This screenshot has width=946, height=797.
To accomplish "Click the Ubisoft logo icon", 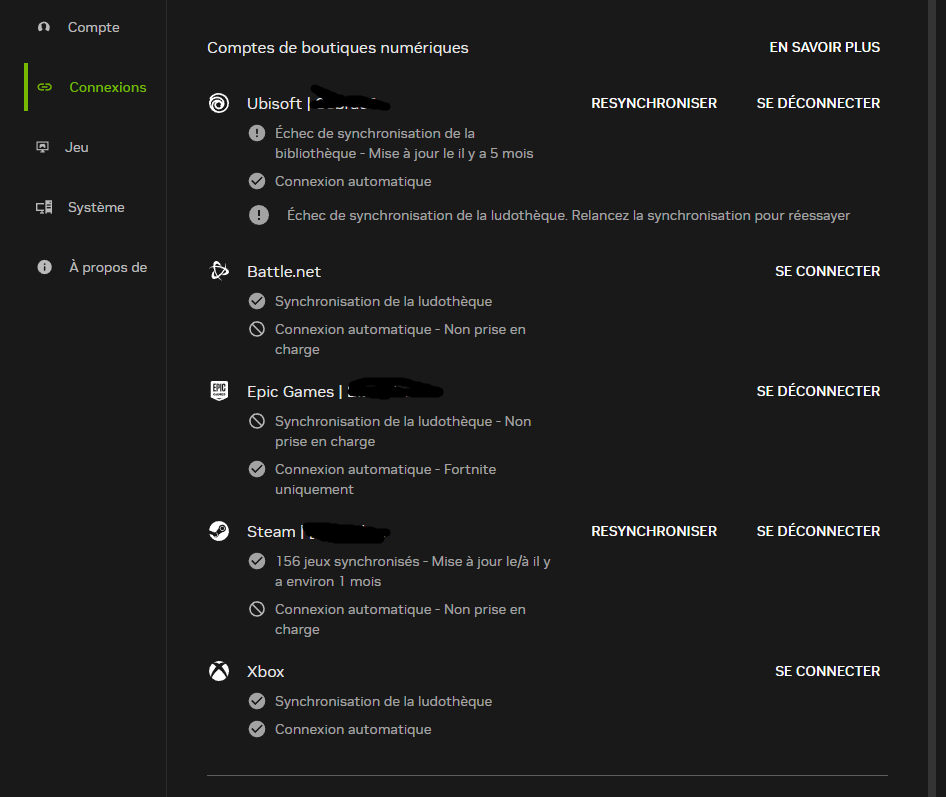I will pos(219,103).
